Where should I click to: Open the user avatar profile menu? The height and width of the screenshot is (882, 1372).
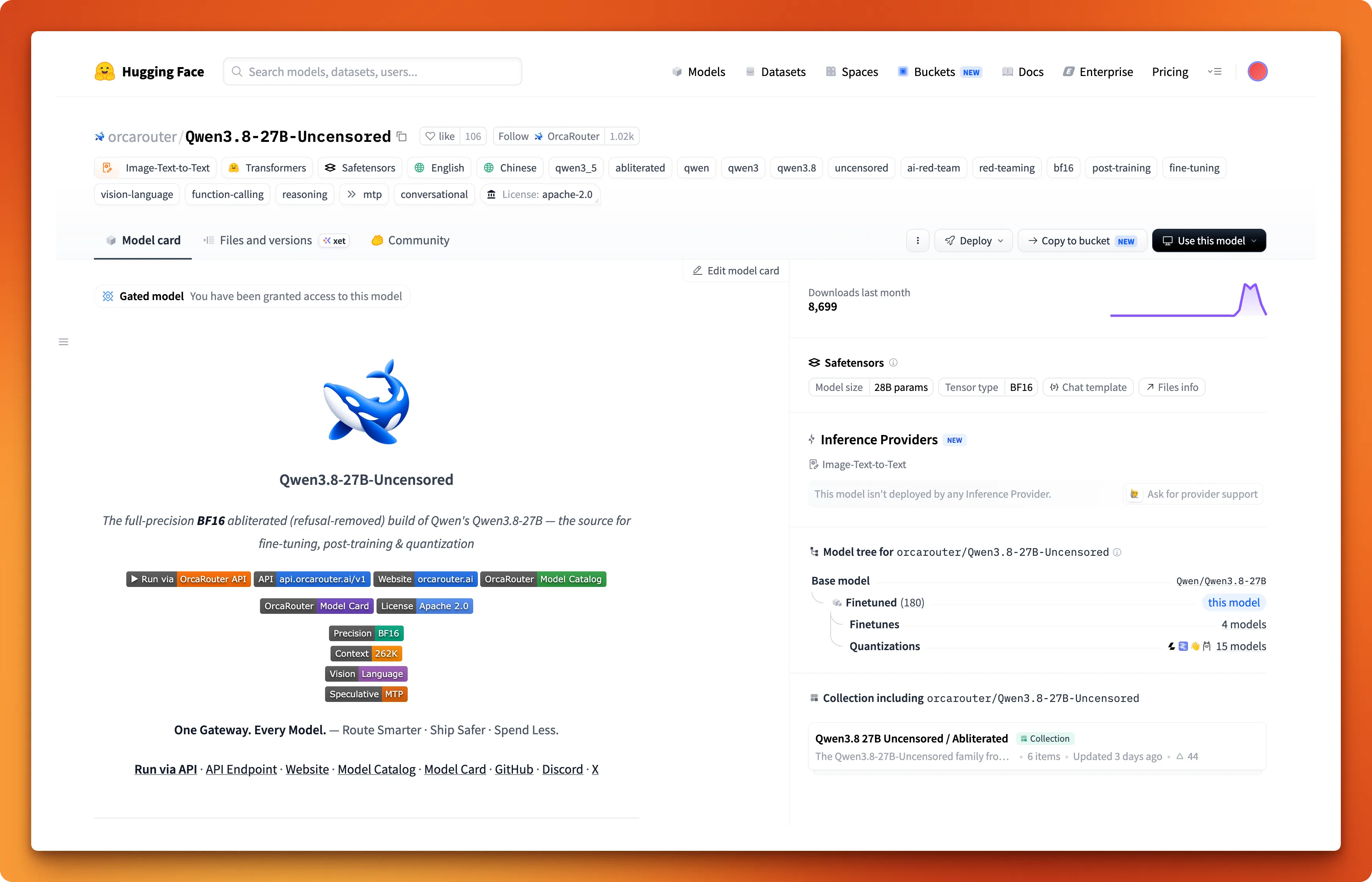point(1257,72)
